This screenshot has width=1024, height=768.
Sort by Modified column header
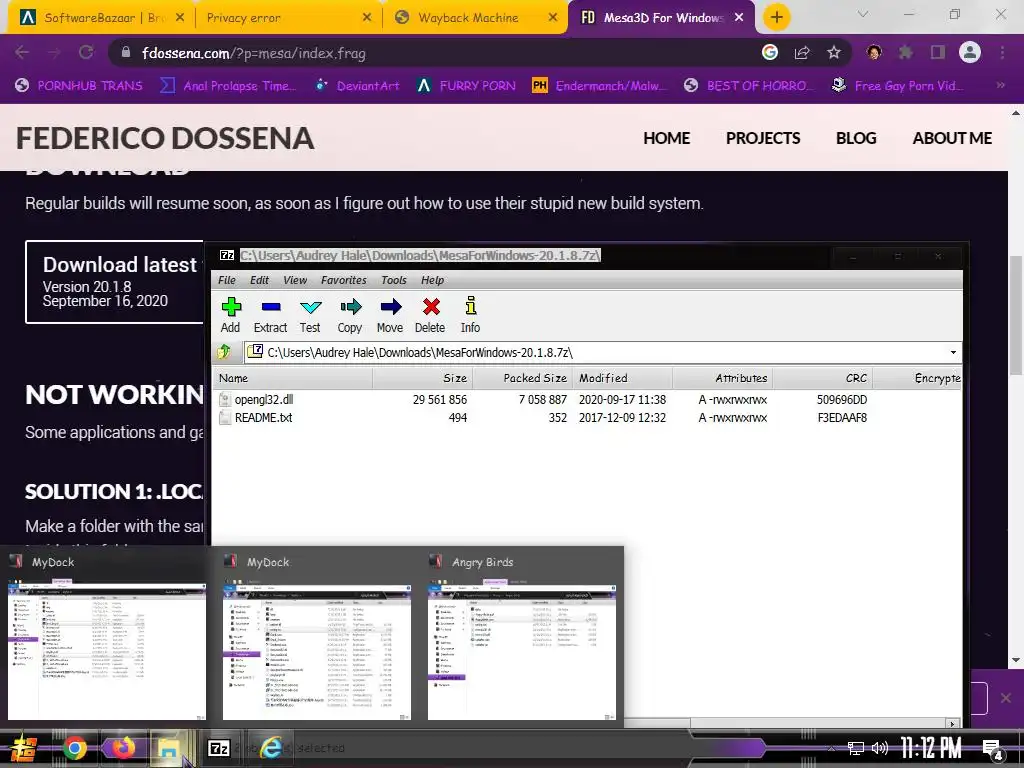pyautogui.click(x=622, y=378)
